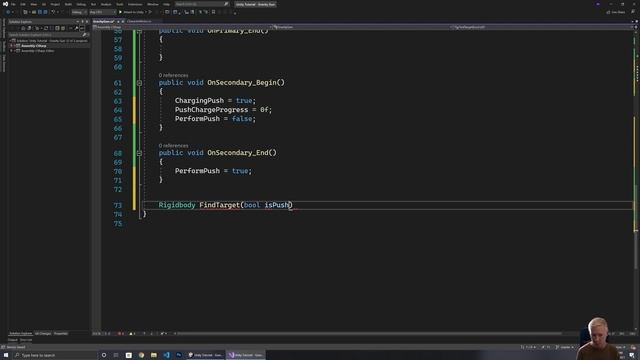The image size is (640, 360).
Task: Switch to the active GravityGun.cs tab
Action: pyautogui.click(x=104, y=22)
